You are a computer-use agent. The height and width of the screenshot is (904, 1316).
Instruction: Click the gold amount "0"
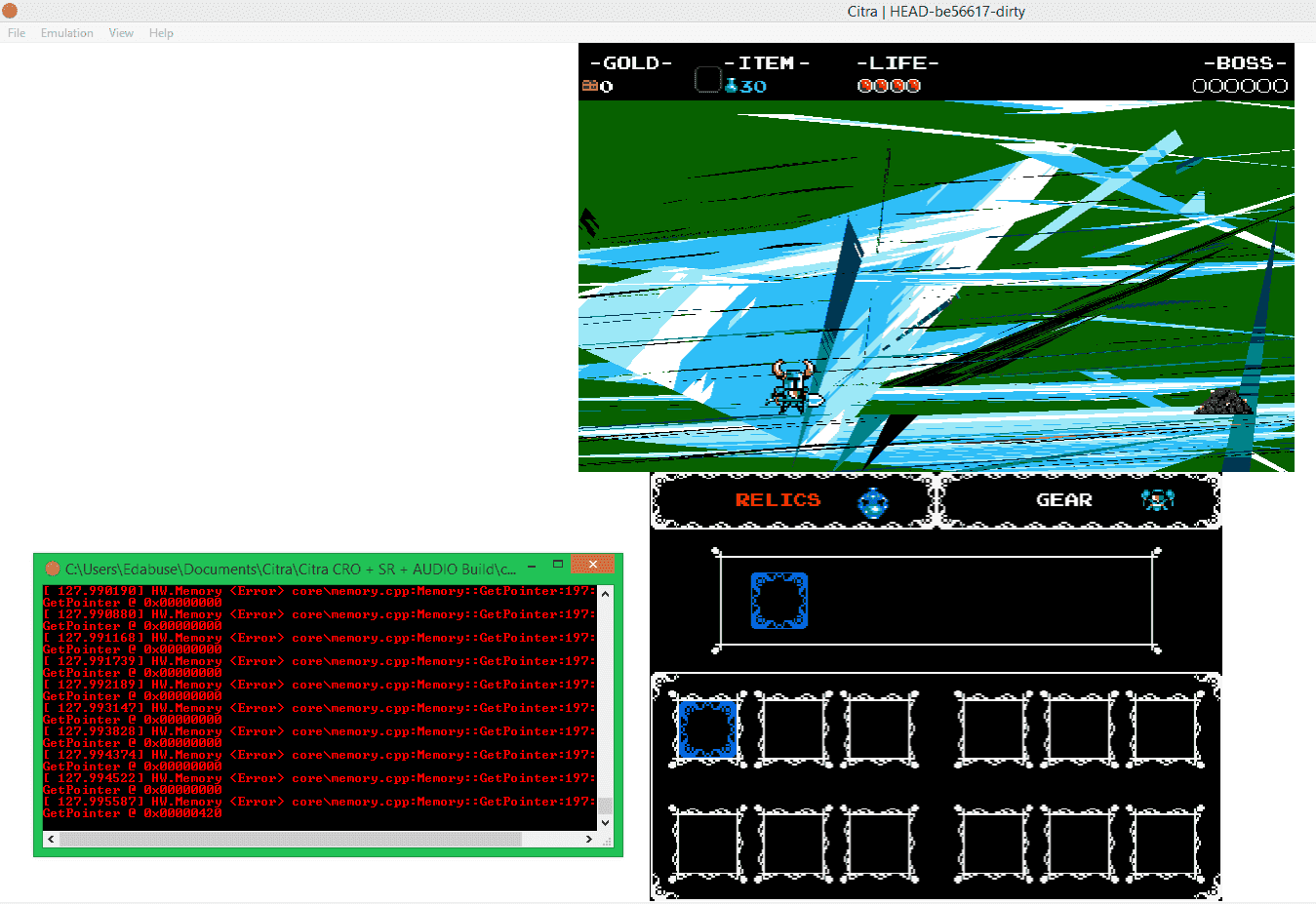click(x=607, y=87)
